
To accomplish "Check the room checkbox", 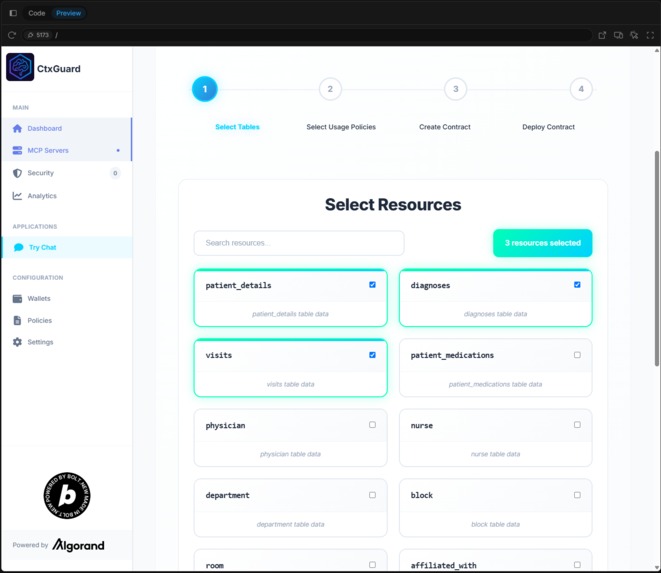I will pos(372,565).
